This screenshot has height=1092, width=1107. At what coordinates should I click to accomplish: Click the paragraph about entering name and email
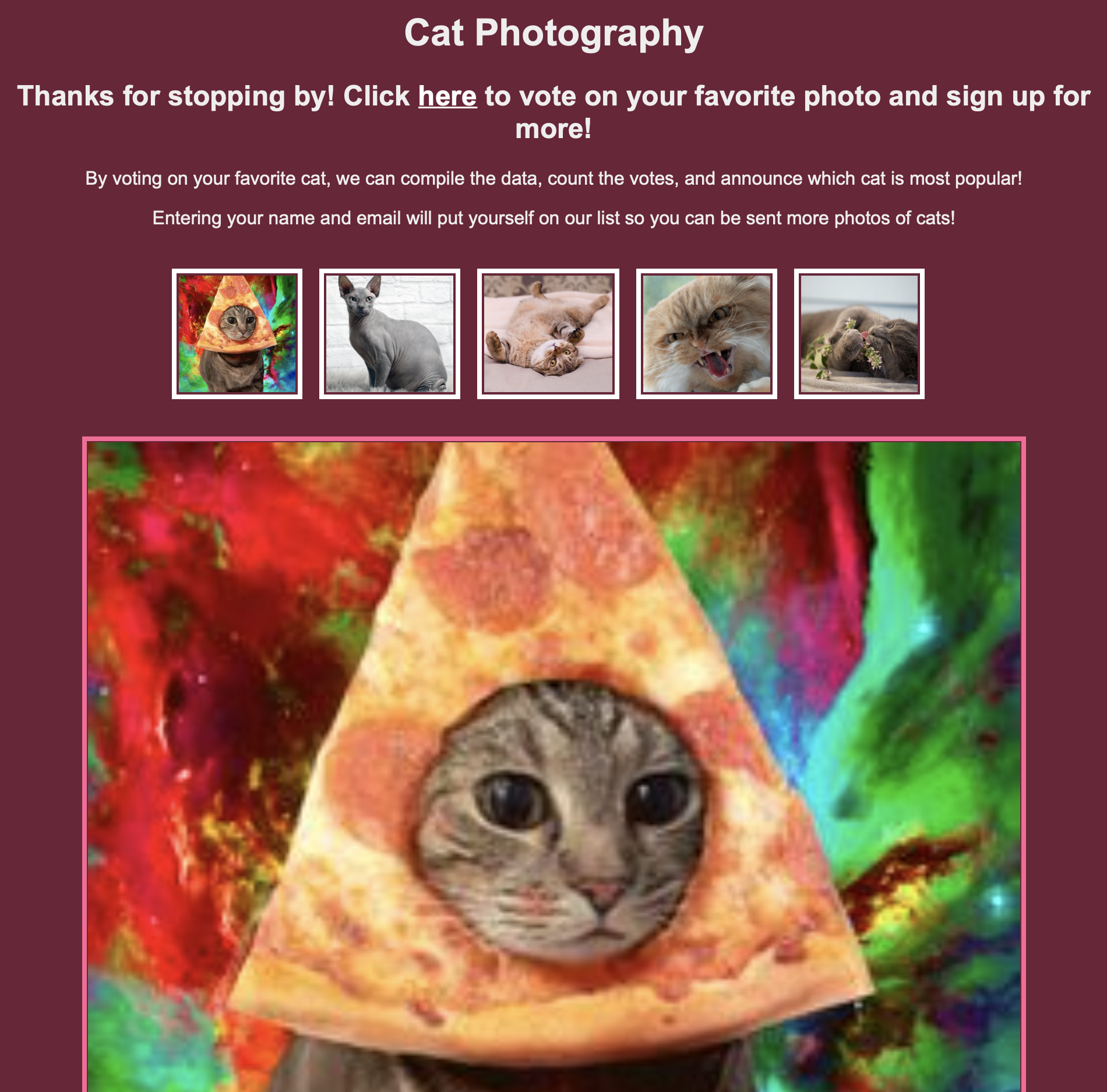tap(553, 218)
